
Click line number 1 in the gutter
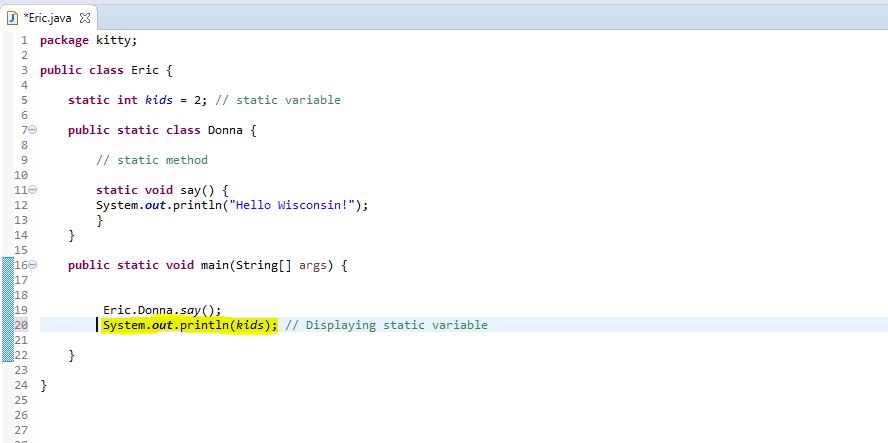pos(24,41)
